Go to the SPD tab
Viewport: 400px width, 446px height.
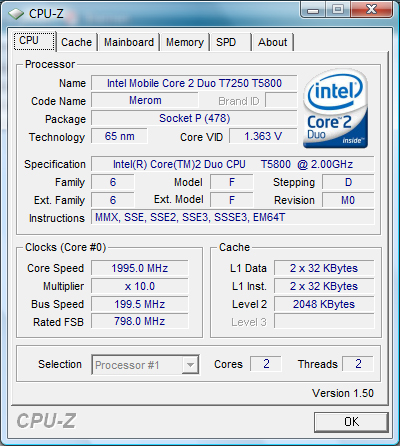click(230, 42)
